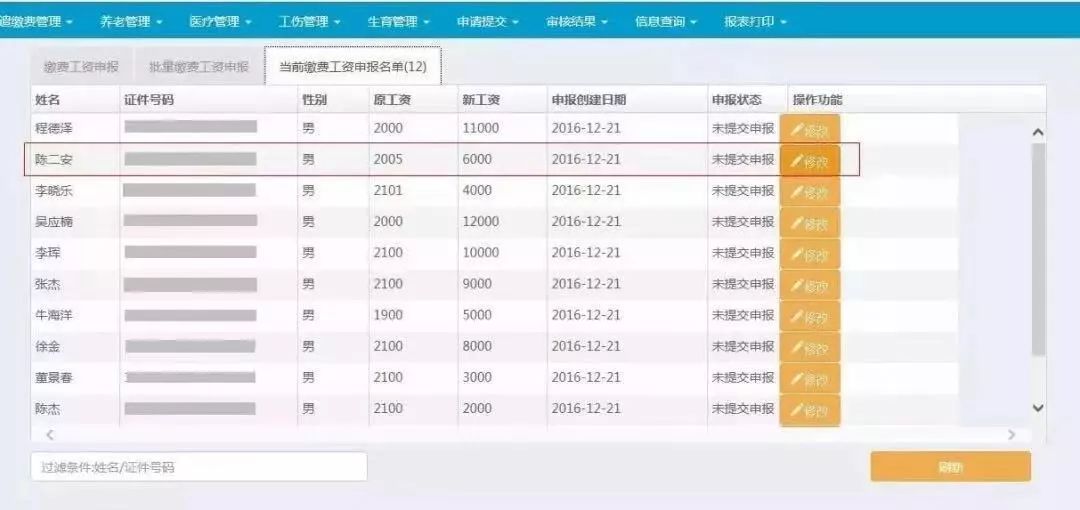Click 未提交申报 status in 徐金's row
This screenshot has width=1080, height=510.
pyautogui.click(x=743, y=346)
